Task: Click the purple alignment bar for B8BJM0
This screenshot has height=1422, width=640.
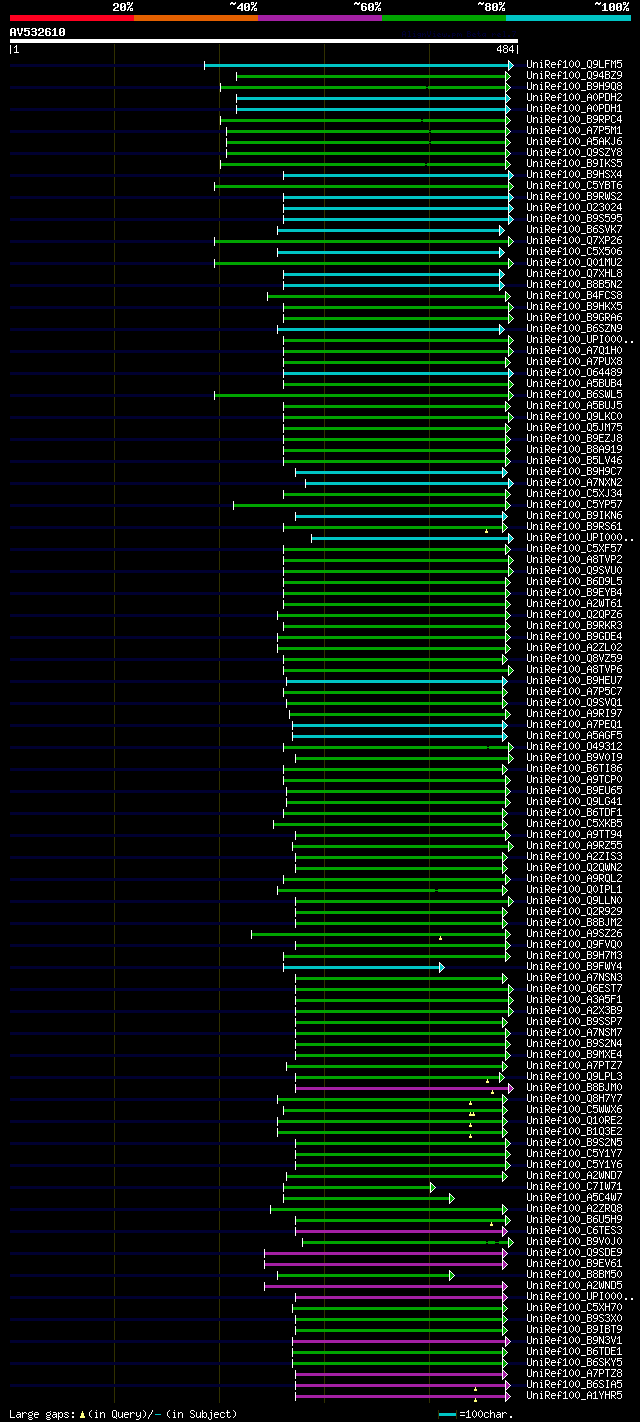Action: 403,1088
